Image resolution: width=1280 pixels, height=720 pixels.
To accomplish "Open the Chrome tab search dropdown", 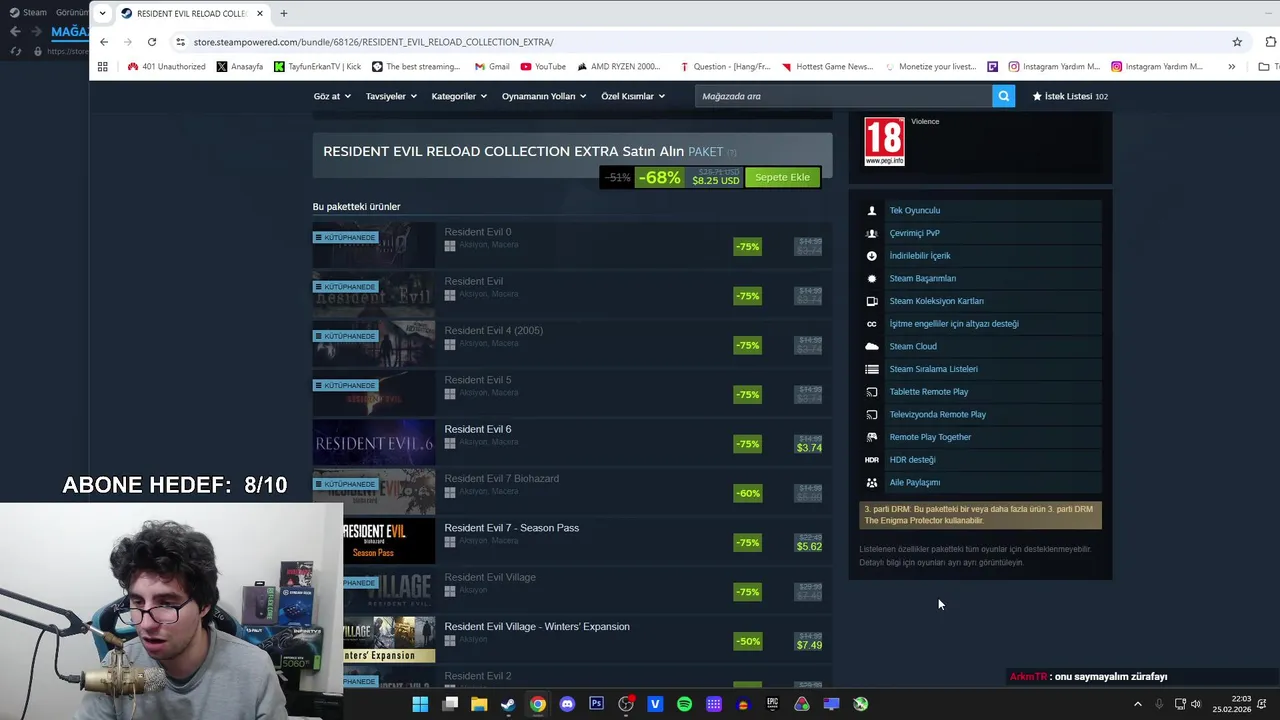I will 102,13.
